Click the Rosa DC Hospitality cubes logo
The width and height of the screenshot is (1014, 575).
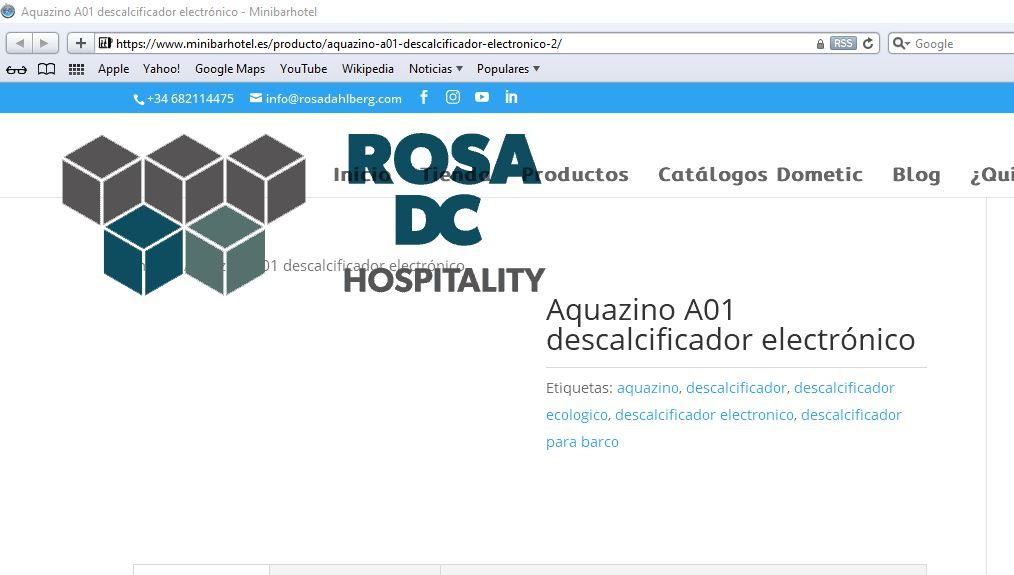pyautogui.click(x=184, y=213)
